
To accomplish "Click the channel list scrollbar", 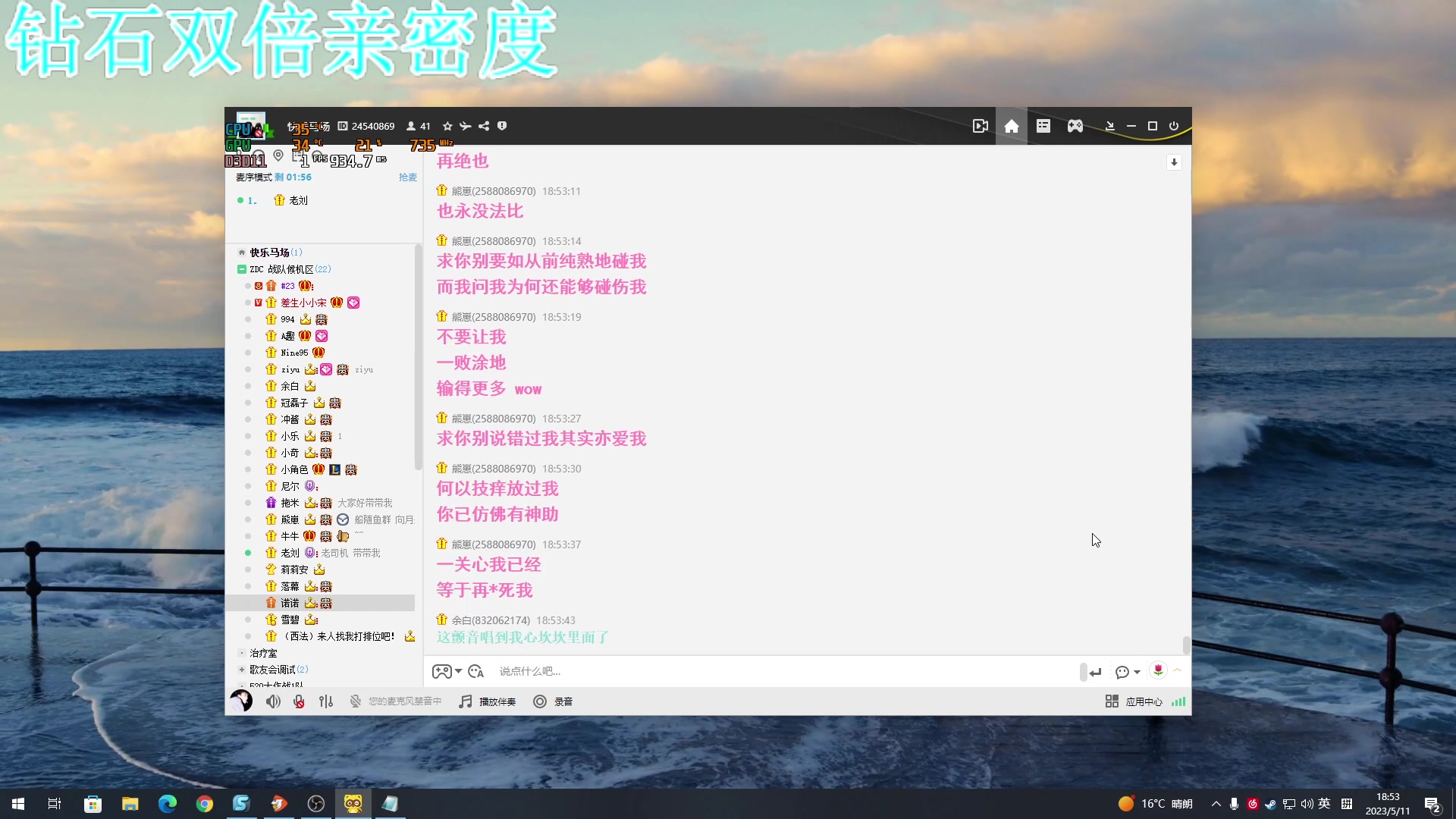I will pyautogui.click(x=418, y=356).
